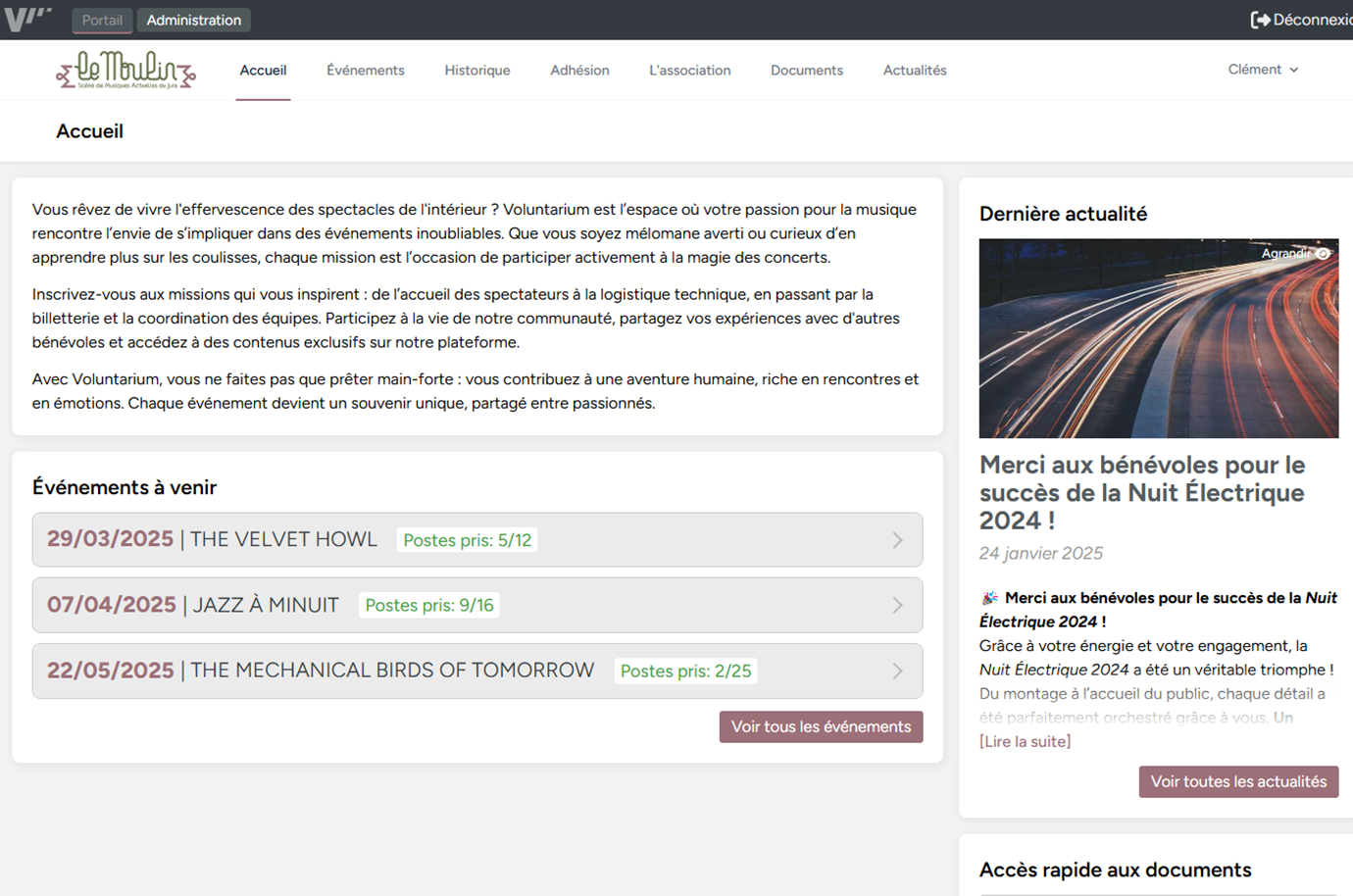Go to the Actualités section

[x=915, y=70]
